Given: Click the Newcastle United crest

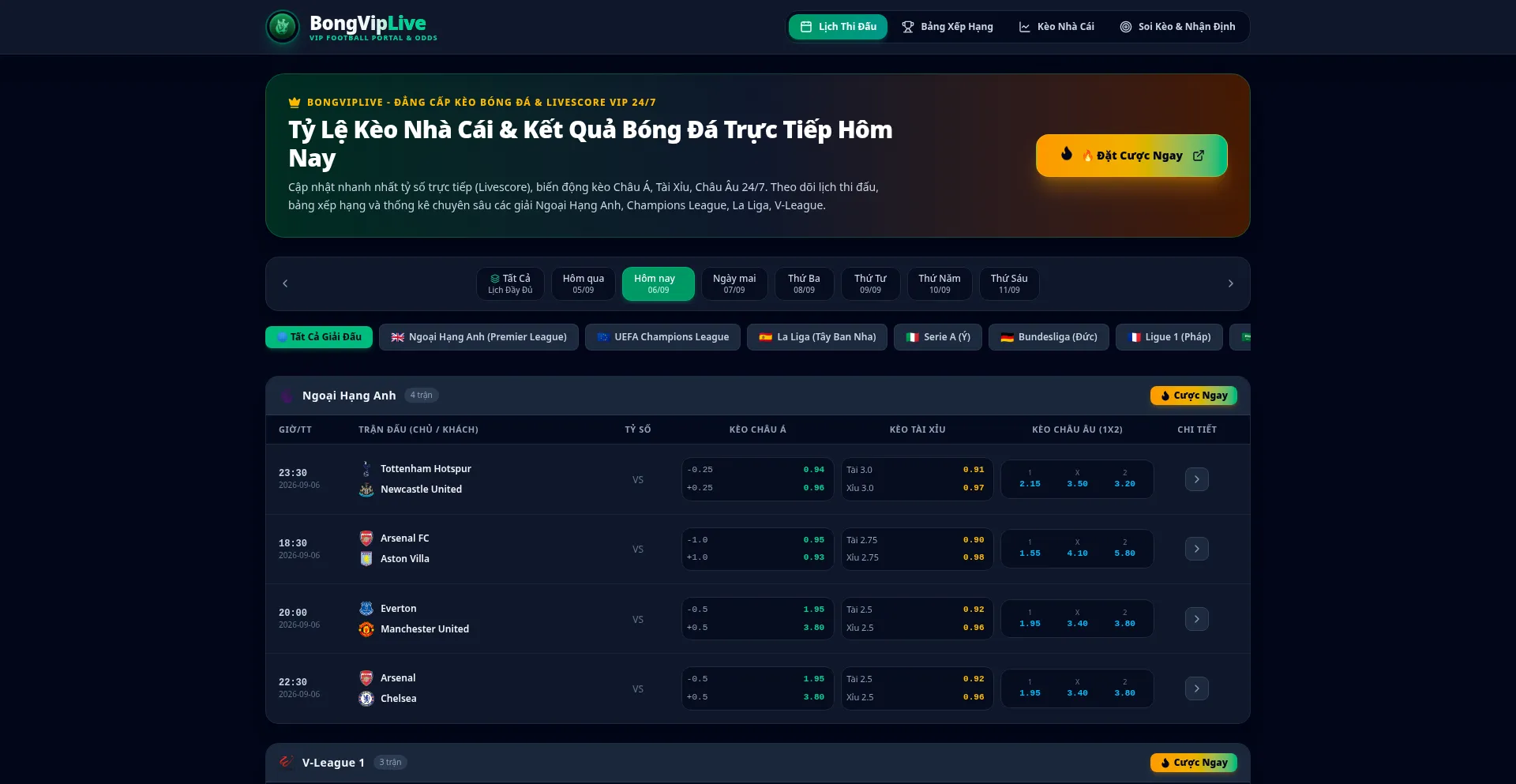Looking at the screenshot, I should click(x=366, y=490).
